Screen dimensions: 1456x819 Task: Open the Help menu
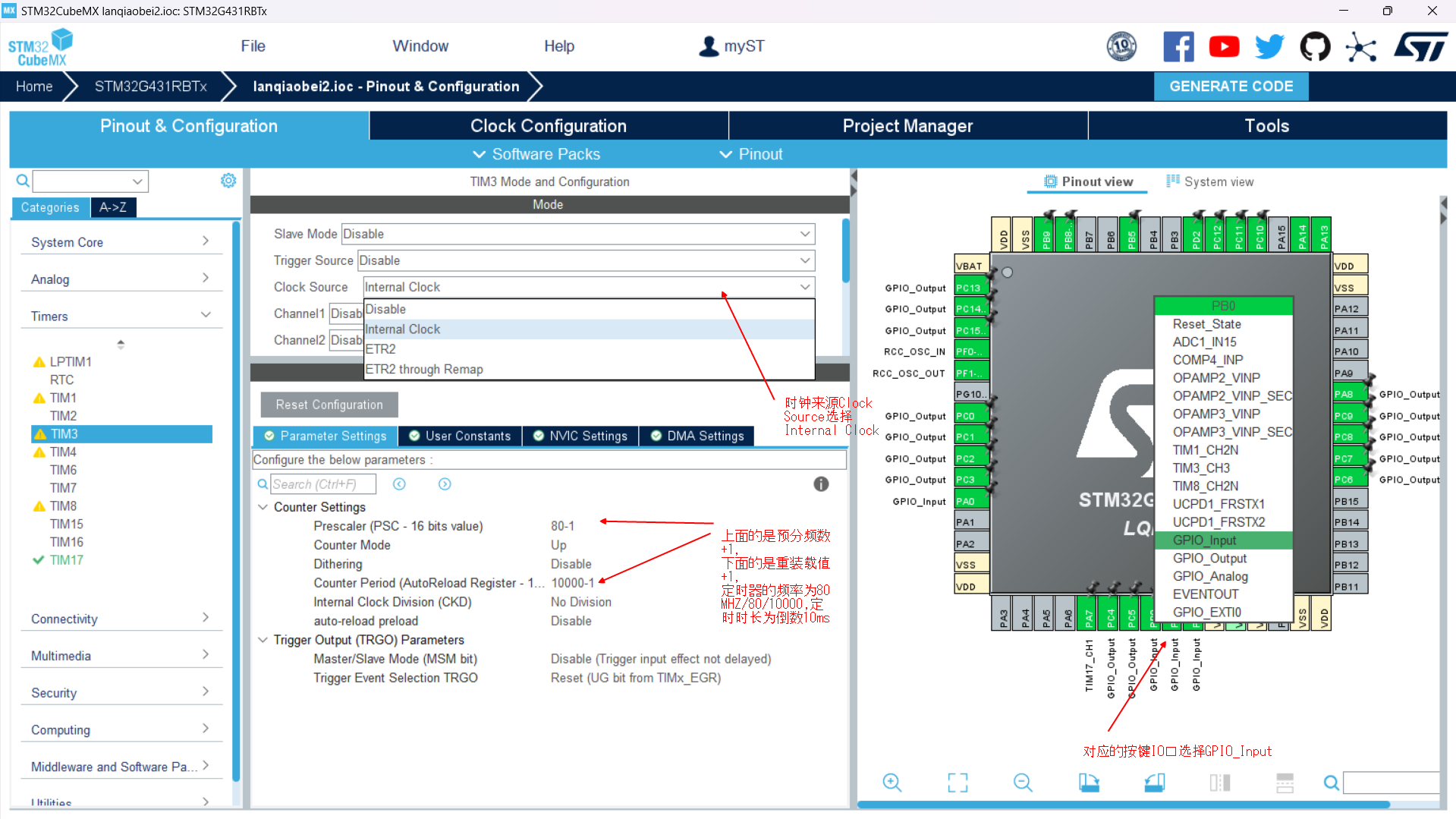(x=559, y=46)
